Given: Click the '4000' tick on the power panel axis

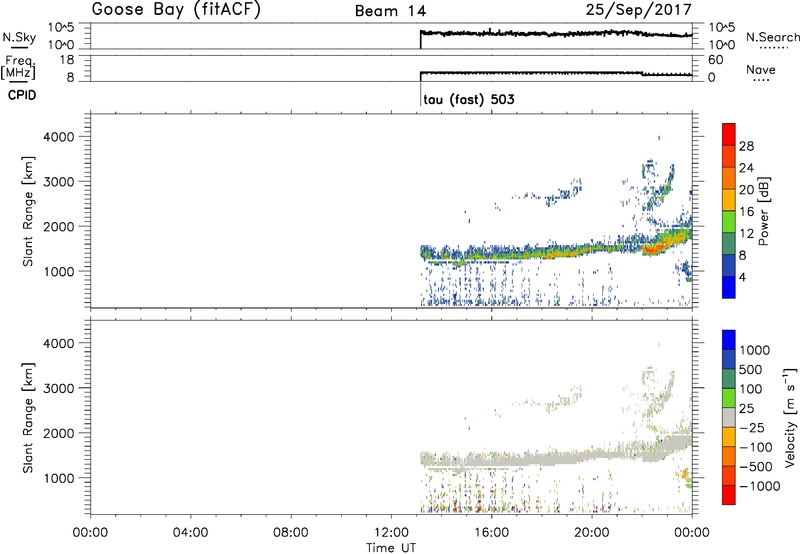Looking at the screenshot, I should [x=59, y=137].
